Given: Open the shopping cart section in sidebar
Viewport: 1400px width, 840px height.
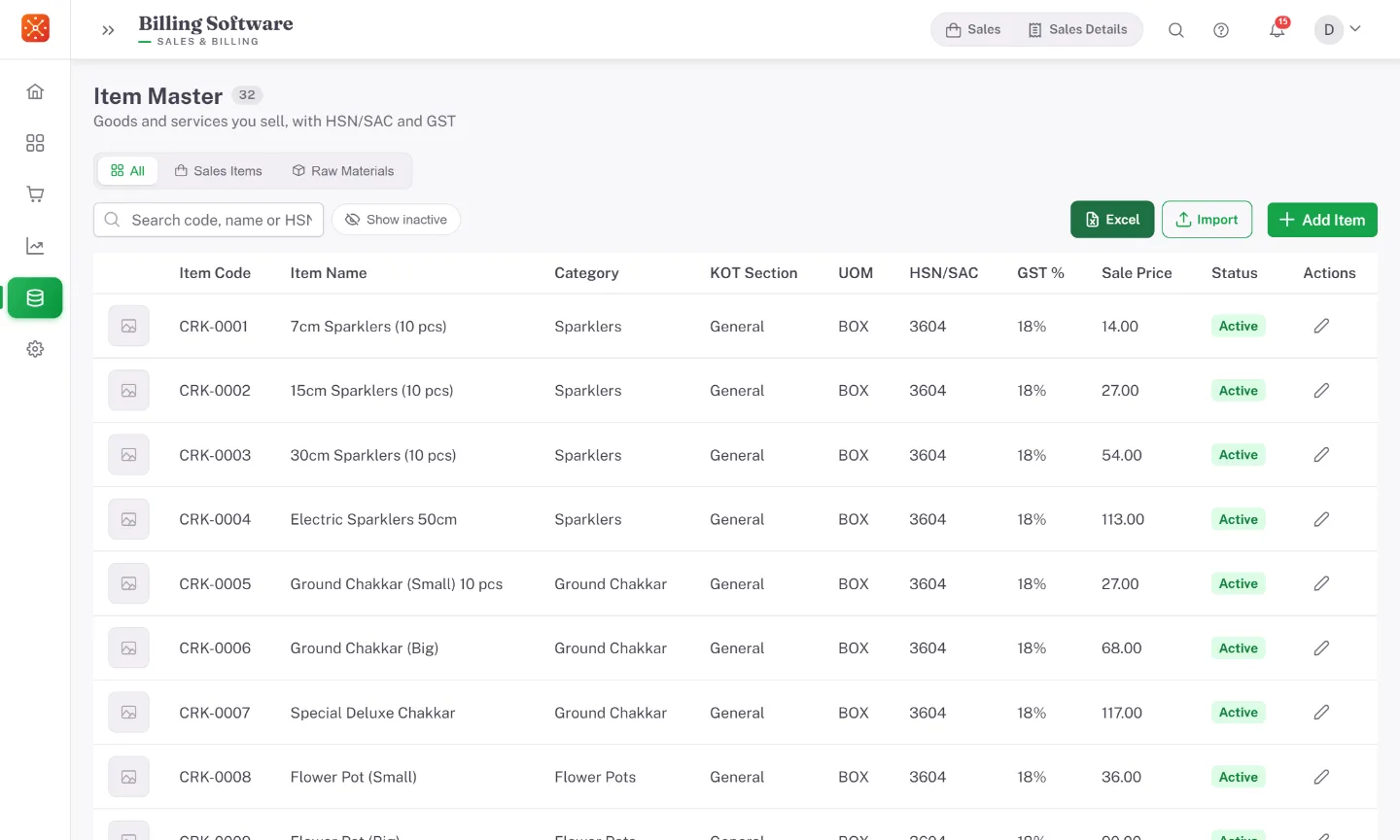Looking at the screenshot, I should coord(35,194).
